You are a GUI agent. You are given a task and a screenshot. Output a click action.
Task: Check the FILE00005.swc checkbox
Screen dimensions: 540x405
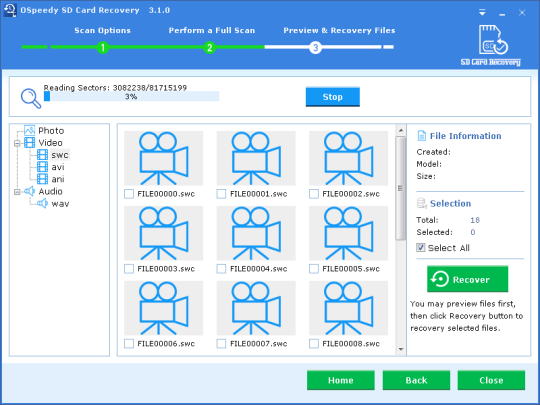pyautogui.click(x=314, y=269)
